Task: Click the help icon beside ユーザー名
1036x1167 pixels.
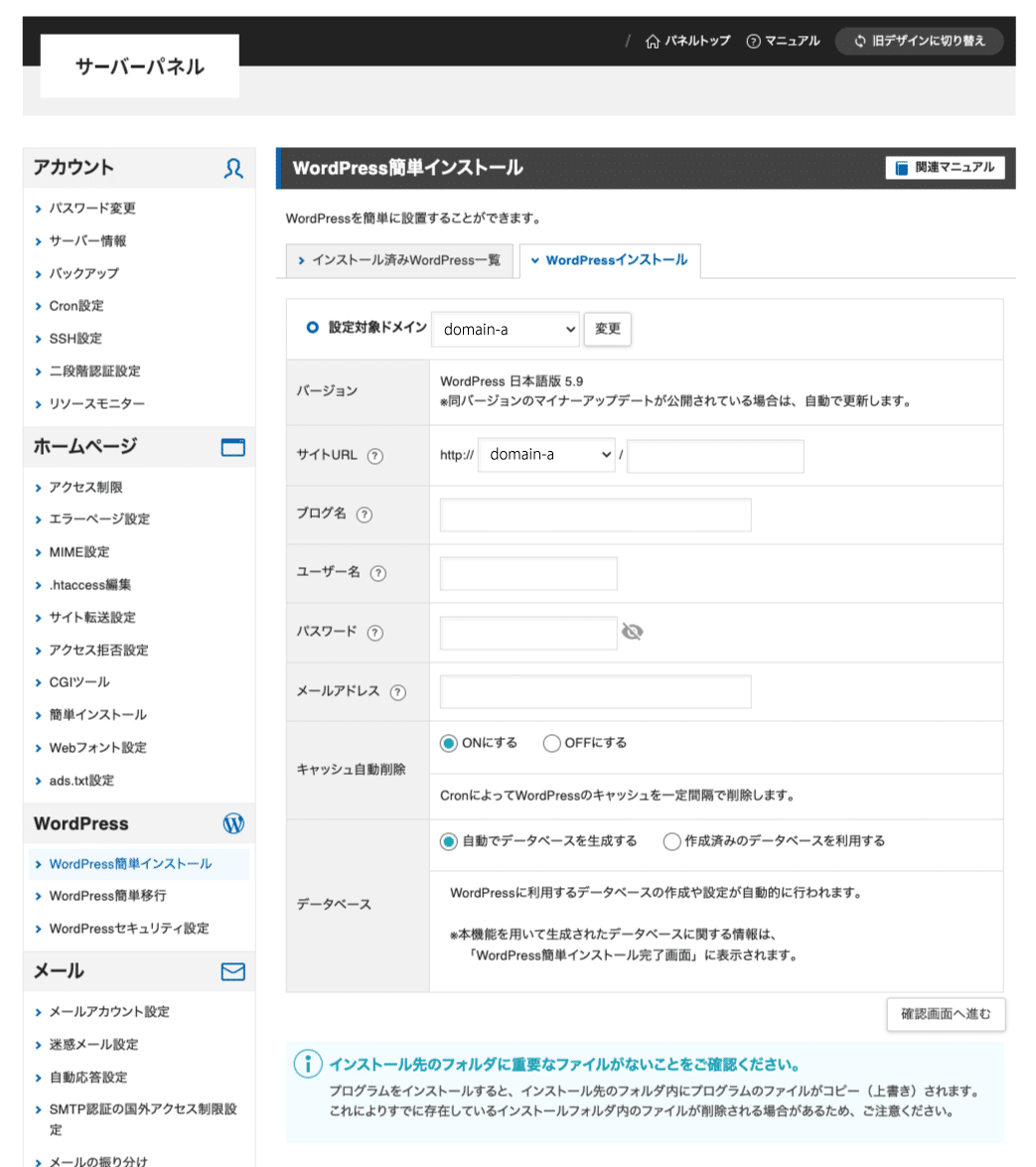Action: pyautogui.click(x=378, y=573)
